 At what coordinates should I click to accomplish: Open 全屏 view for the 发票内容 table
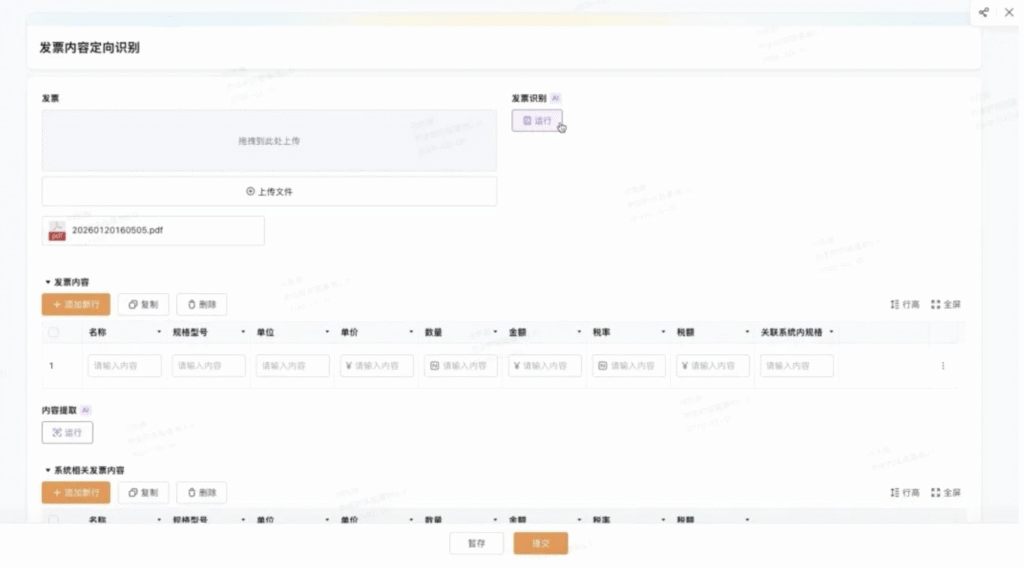pyautogui.click(x=946, y=304)
